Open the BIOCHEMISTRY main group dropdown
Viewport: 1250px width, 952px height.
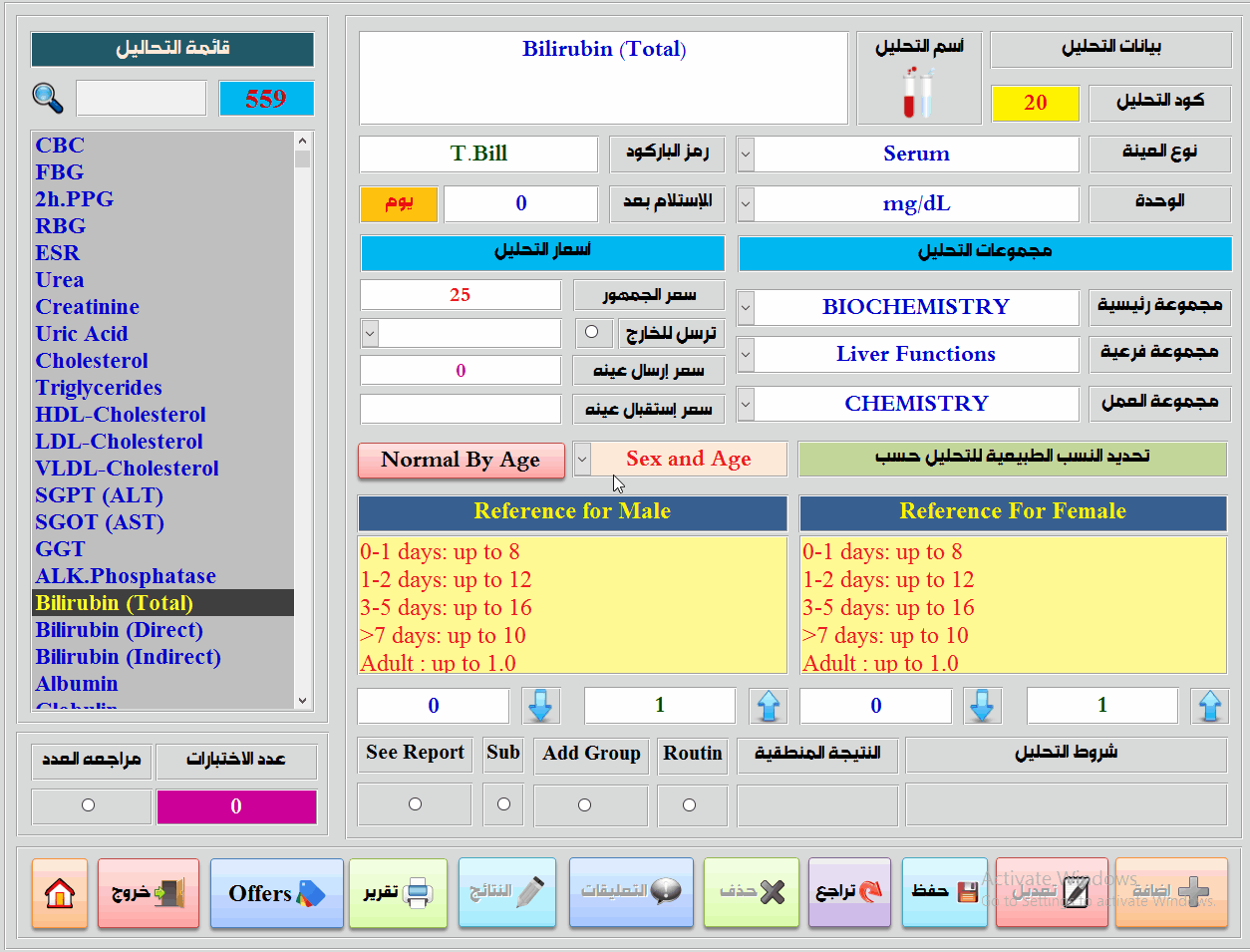(746, 307)
